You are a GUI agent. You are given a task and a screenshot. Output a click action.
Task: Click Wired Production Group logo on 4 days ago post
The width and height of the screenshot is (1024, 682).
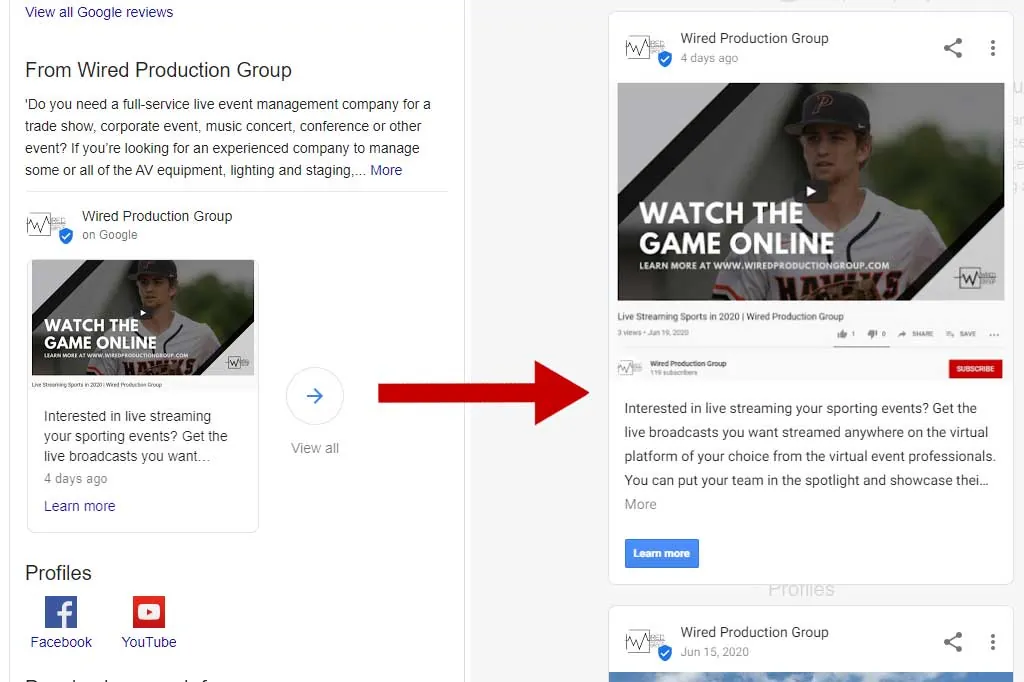pos(647,49)
